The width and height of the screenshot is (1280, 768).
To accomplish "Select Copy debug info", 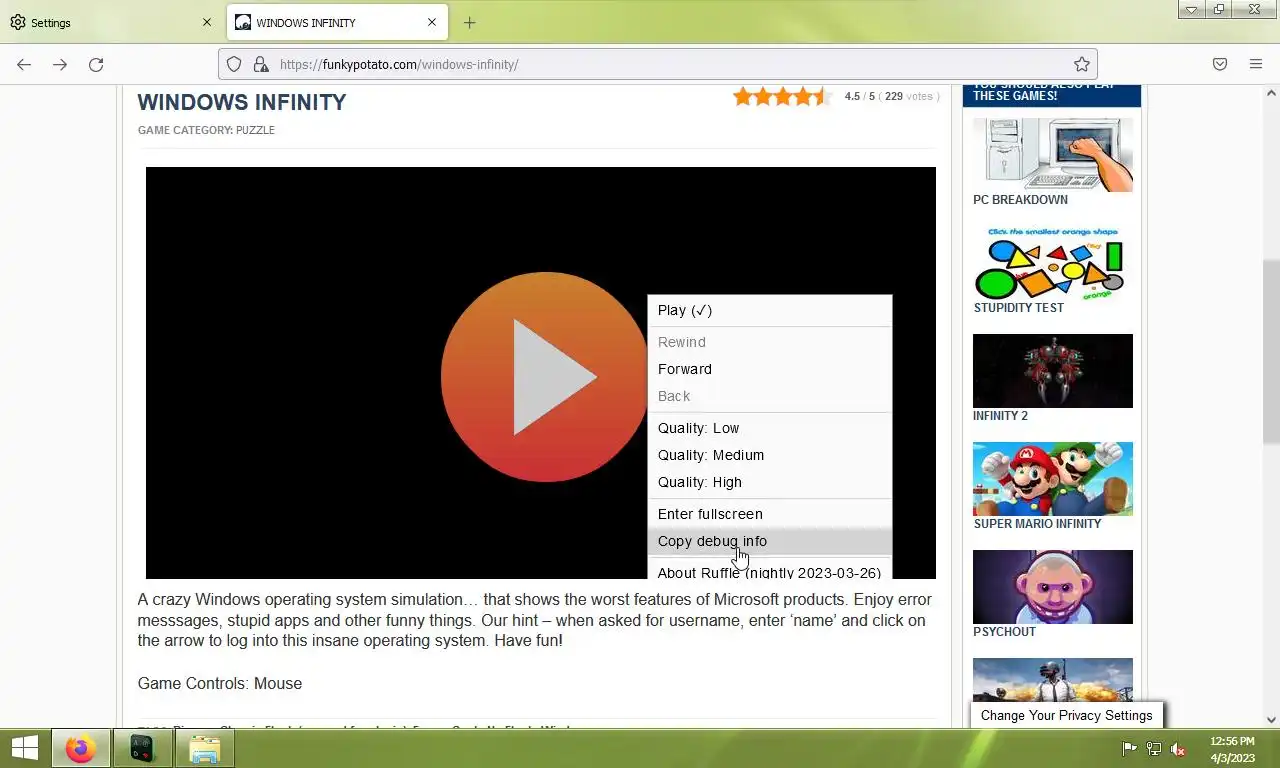I will click(x=770, y=541).
